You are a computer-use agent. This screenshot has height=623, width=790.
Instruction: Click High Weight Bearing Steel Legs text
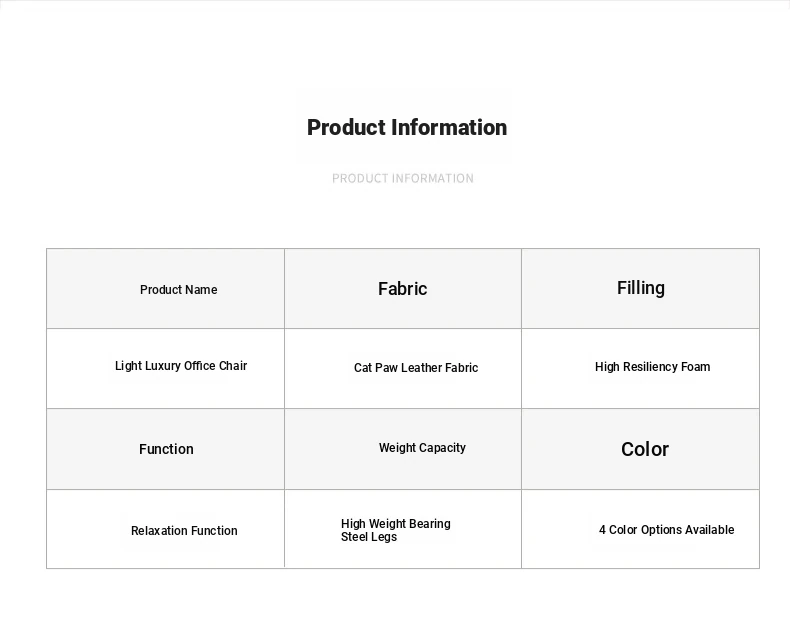point(396,530)
